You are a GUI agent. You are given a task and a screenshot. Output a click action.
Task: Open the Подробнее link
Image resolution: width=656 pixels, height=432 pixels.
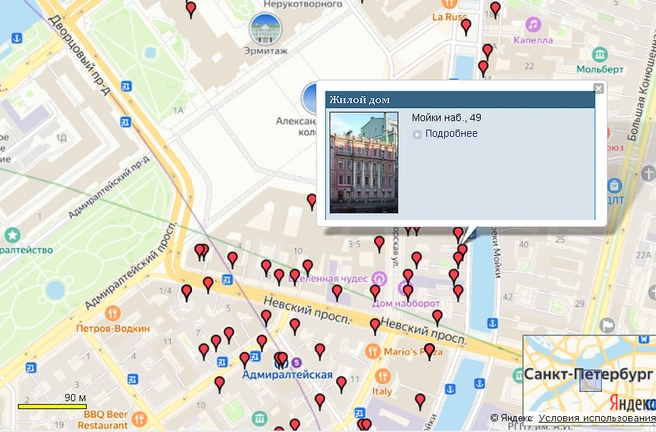pos(451,133)
